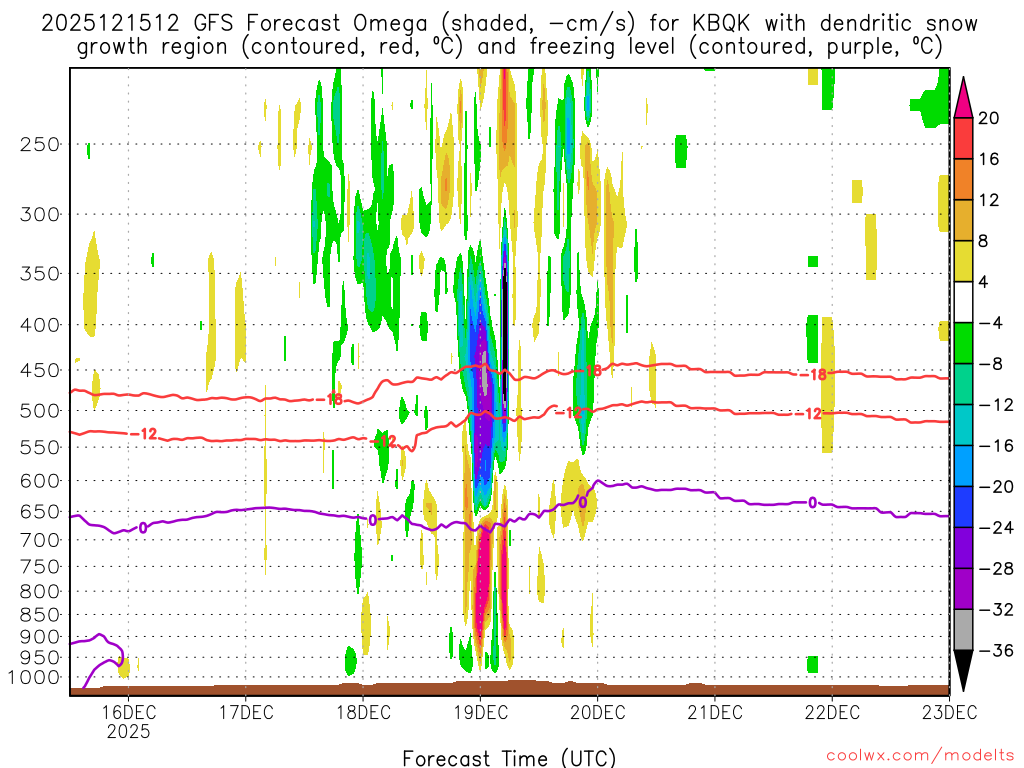Click the 250 pressure level label
This screenshot has width=1024, height=768.
pyautogui.click(x=40, y=144)
